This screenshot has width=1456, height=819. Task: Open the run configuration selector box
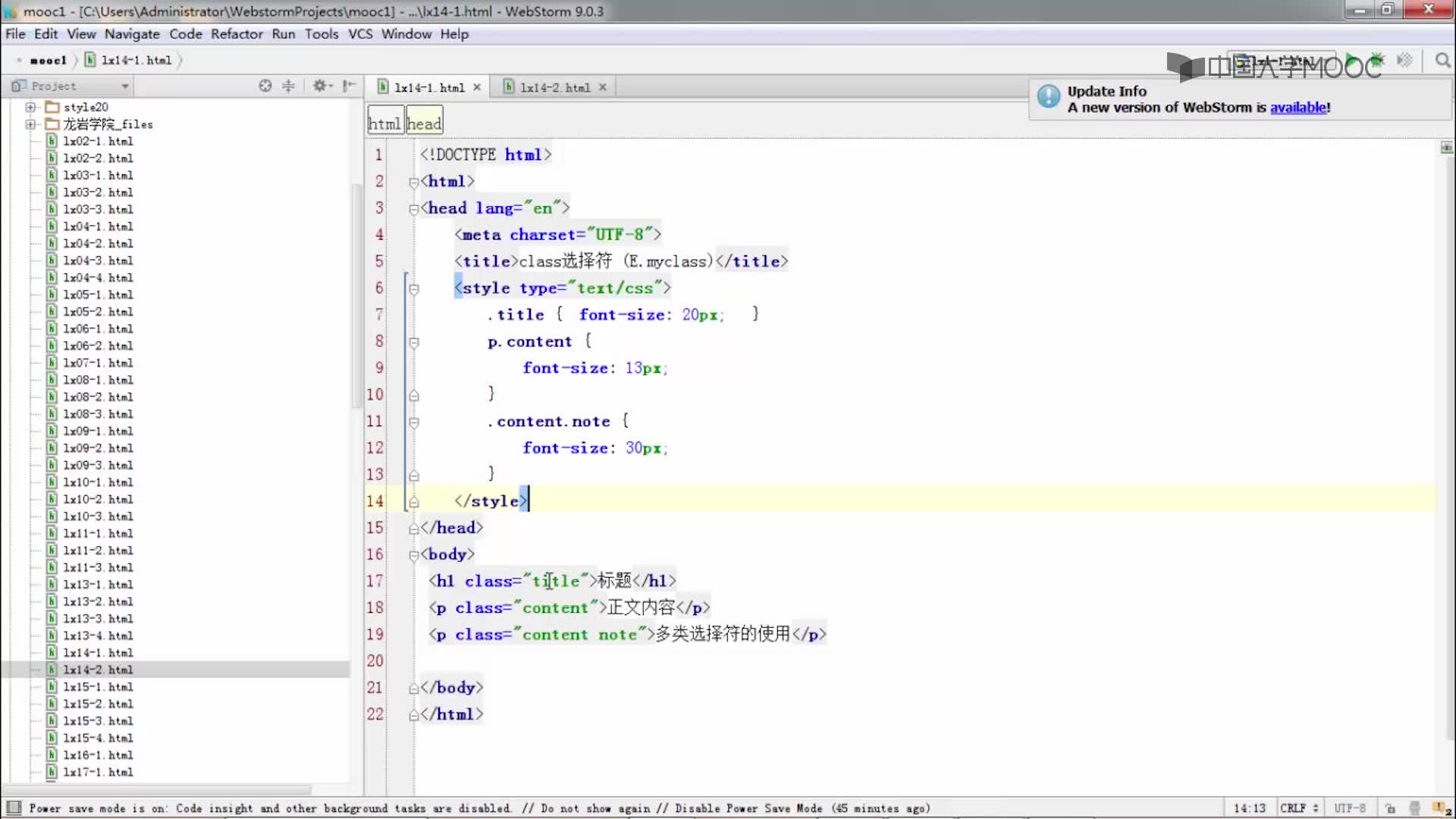(x=1281, y=61)
